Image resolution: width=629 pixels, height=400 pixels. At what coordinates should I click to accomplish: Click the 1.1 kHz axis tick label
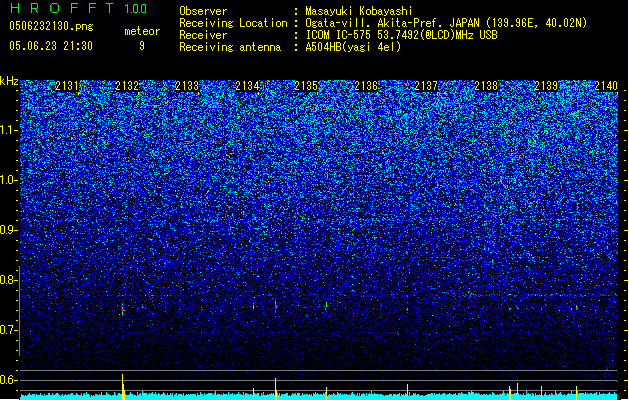[x=9, y=131]
